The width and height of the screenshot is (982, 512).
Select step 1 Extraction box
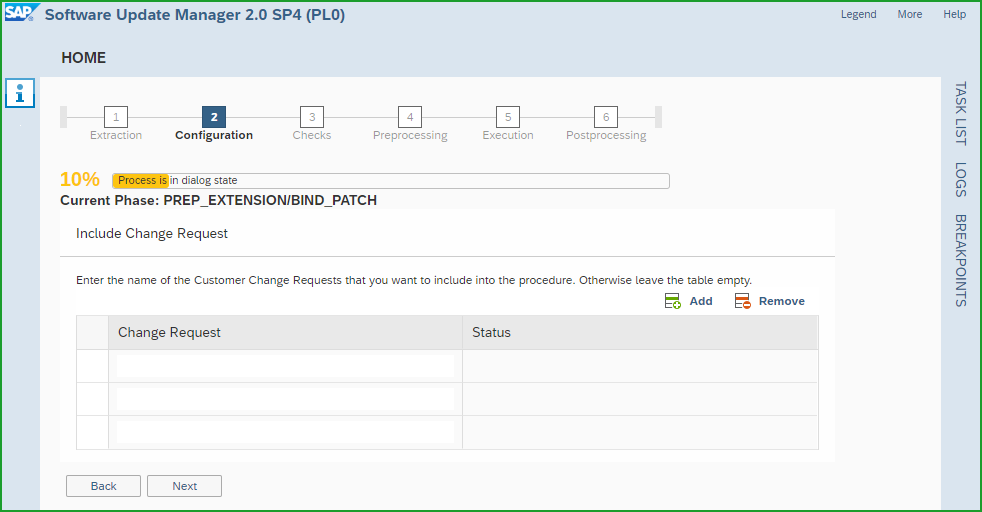(116, 117)
